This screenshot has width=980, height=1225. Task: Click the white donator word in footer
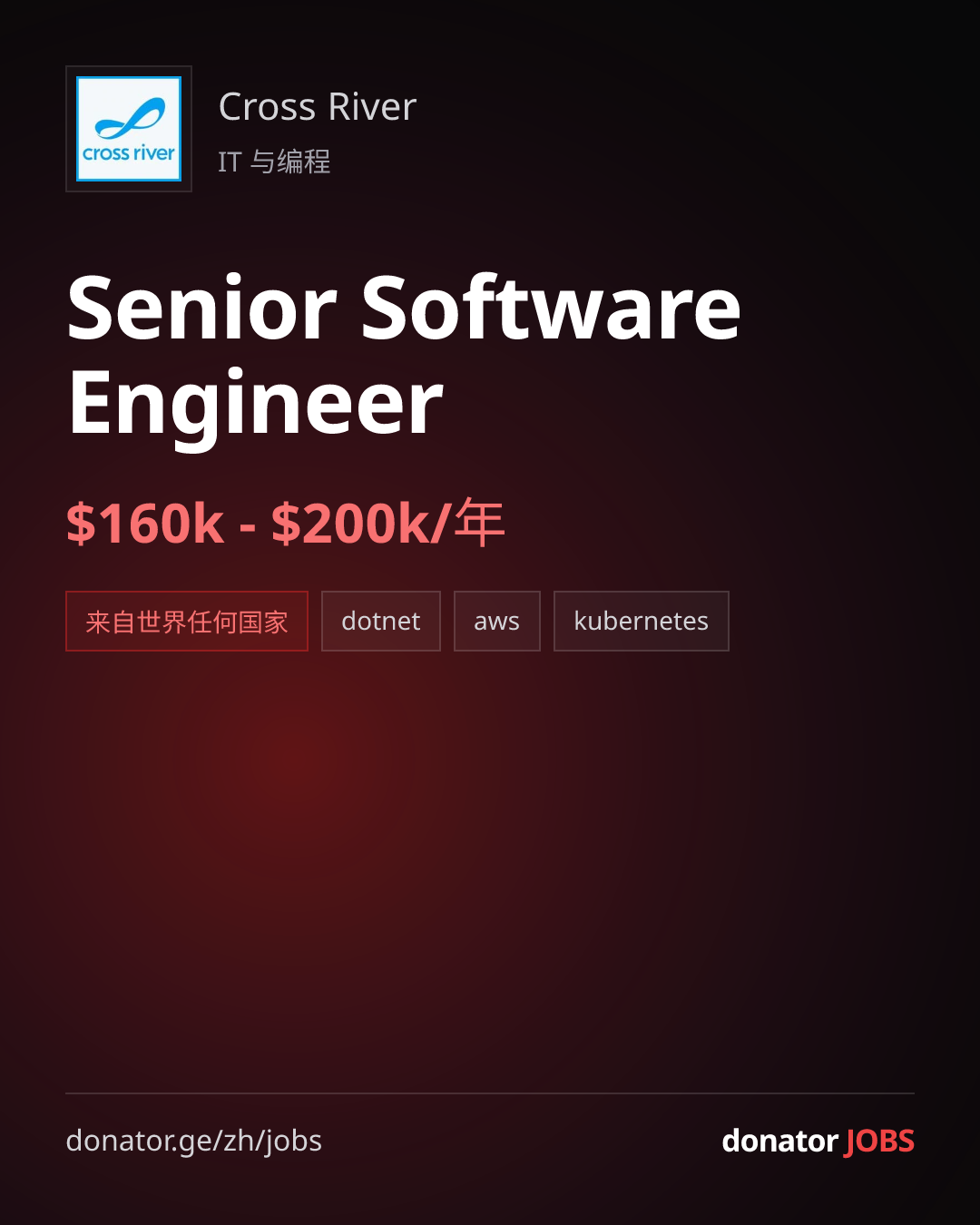[779, 1141]
